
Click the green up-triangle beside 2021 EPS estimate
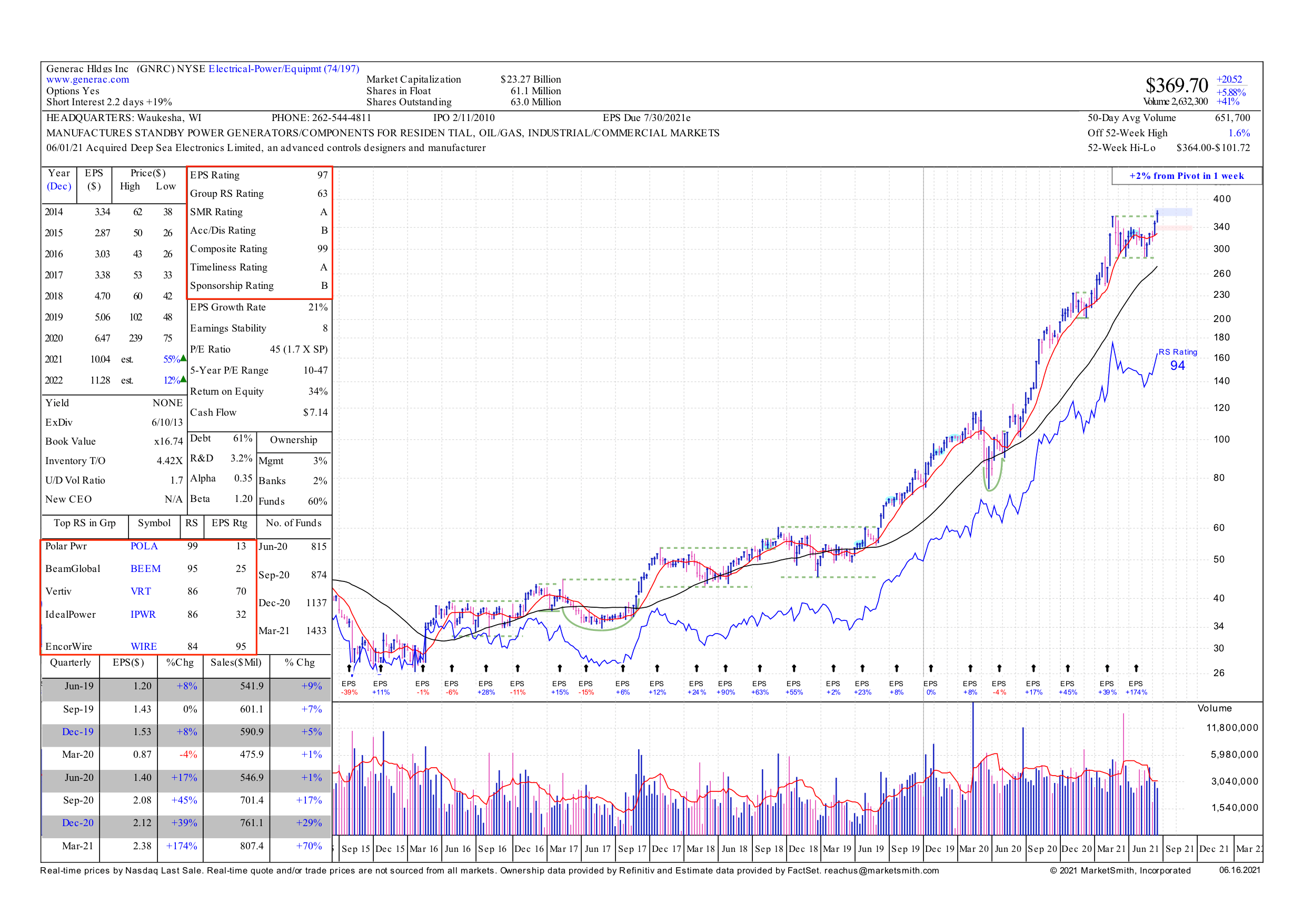point(183,359)
